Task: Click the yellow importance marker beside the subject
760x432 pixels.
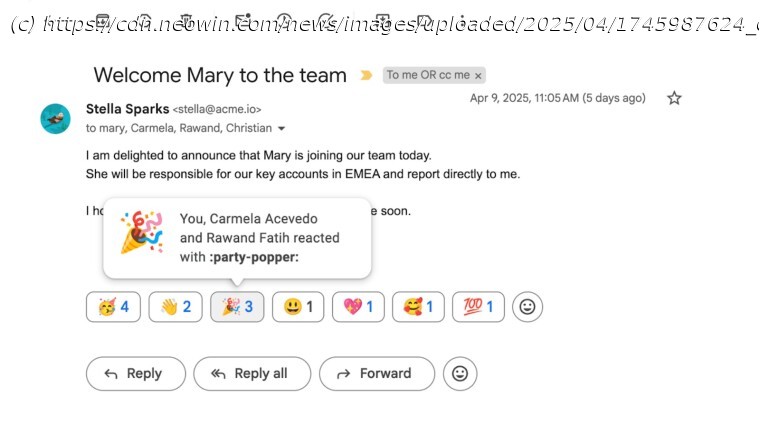Action: point(366,75)
